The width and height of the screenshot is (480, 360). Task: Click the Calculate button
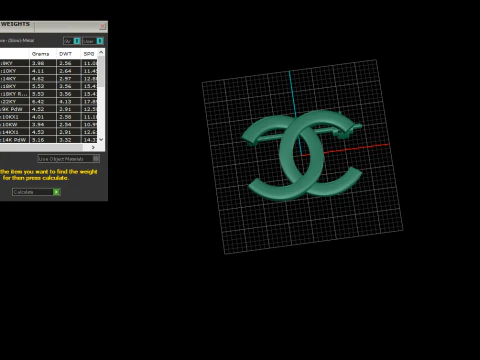(36, 192)
